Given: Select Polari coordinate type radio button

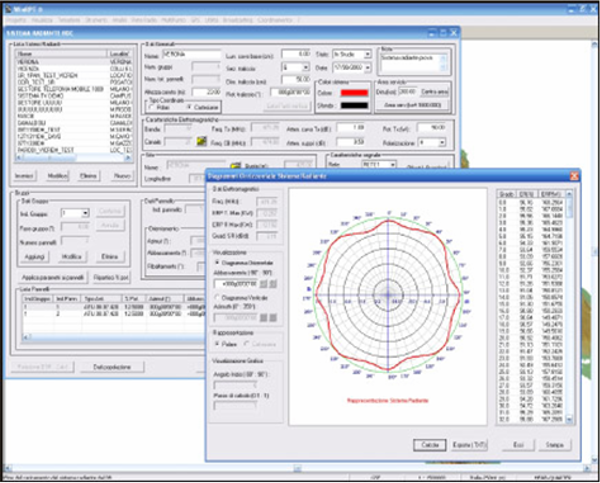Looking at the screenshot, I should click(x=152, y=107).
